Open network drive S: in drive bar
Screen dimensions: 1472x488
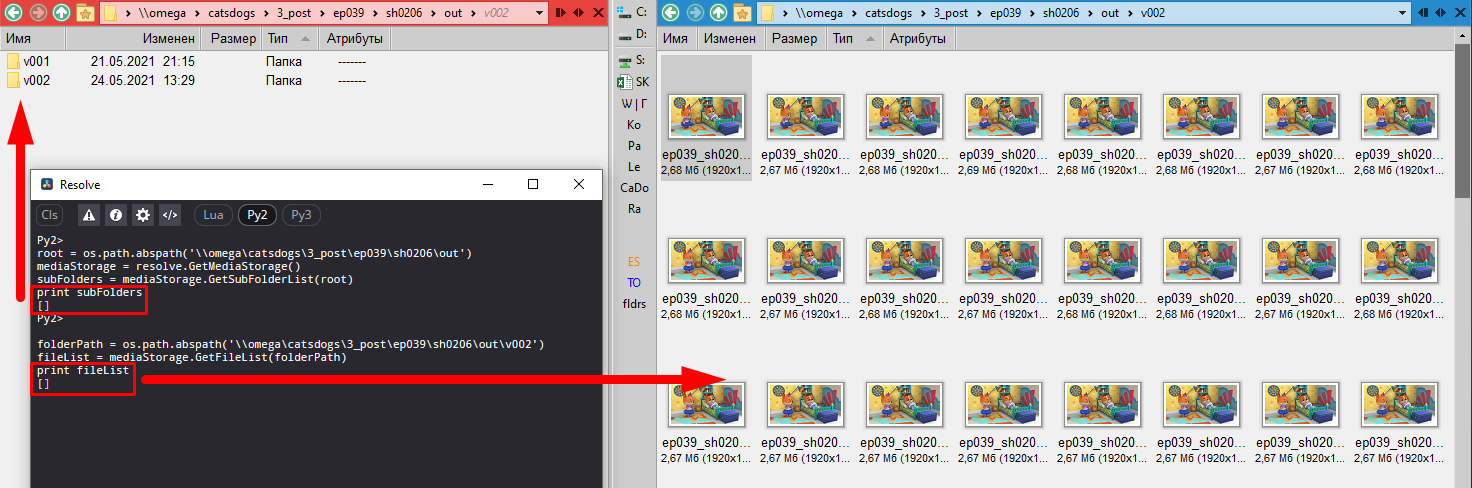pos(632,60)
